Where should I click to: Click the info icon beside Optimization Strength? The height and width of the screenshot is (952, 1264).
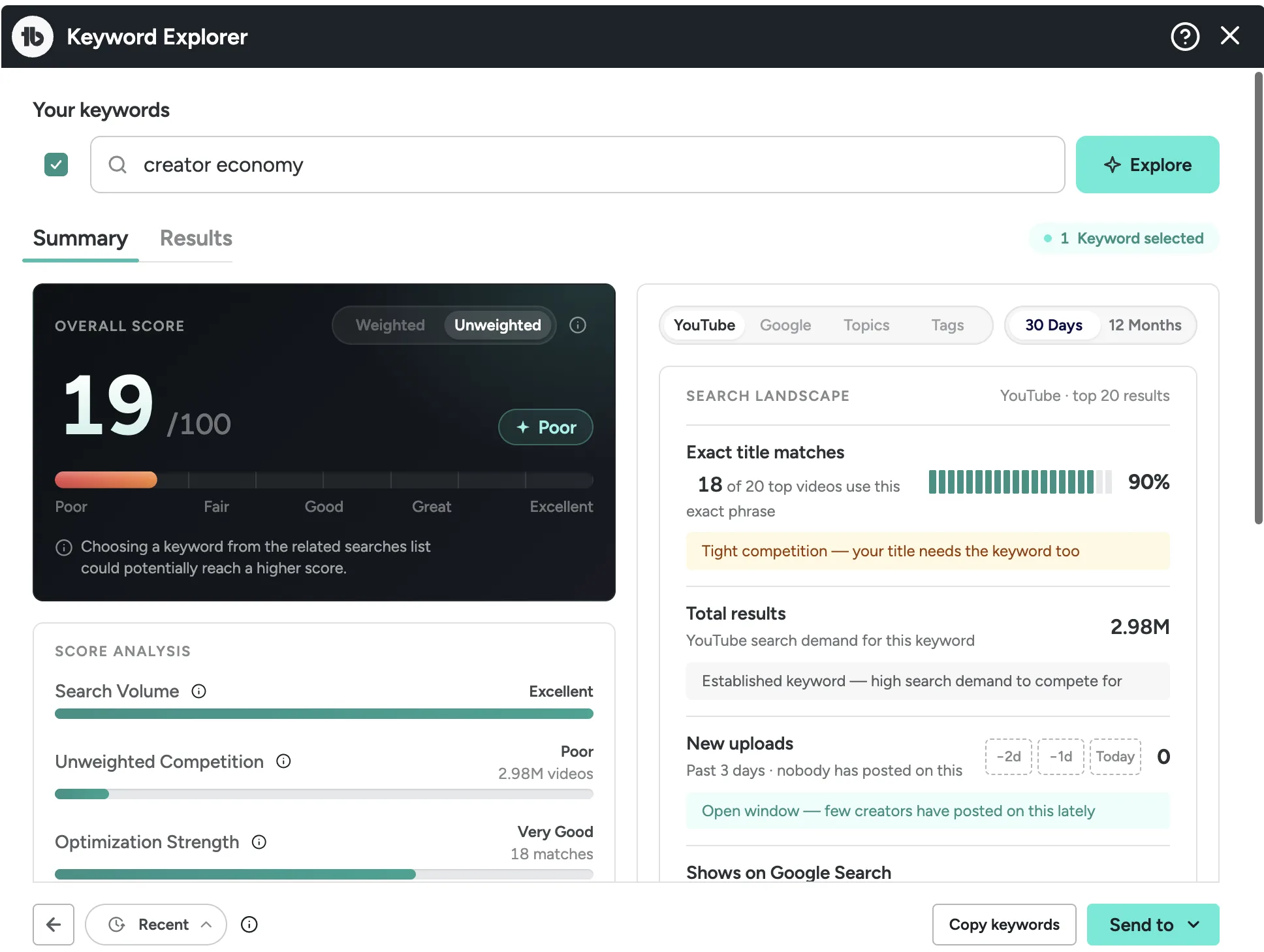(x=259, y=842)
